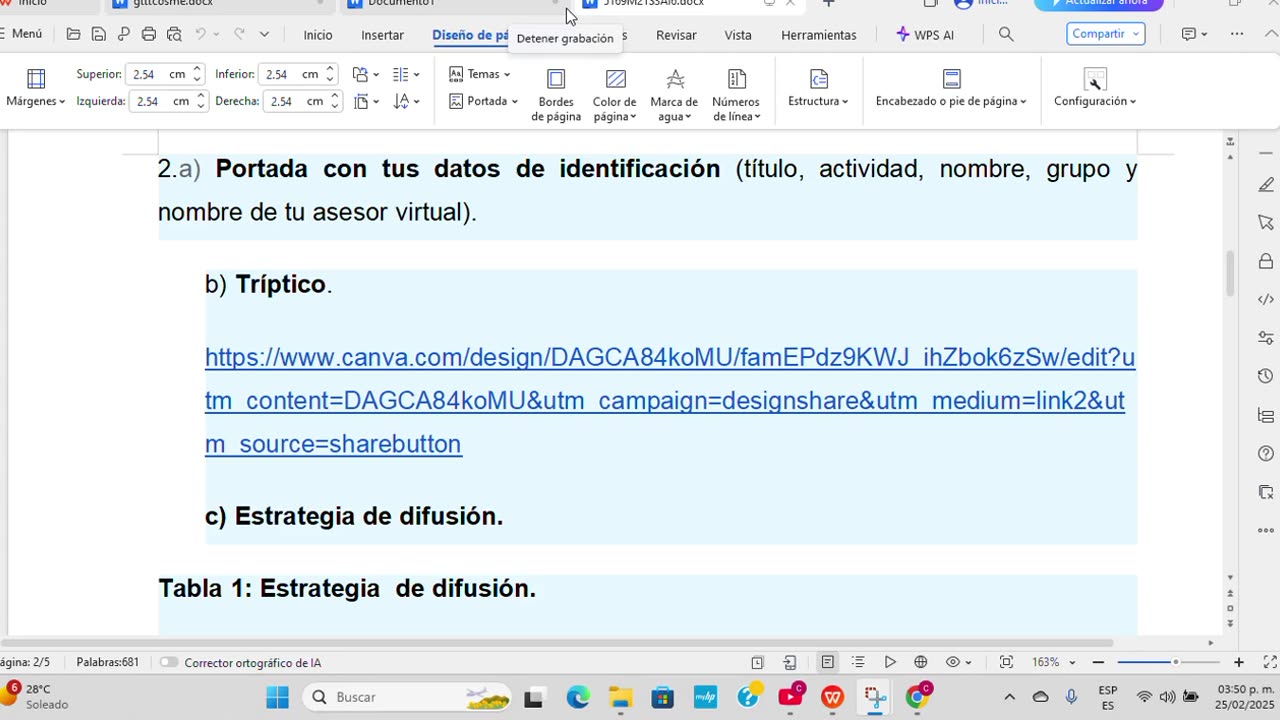
Task: Open Bordes de página tool
Action: click(556, 95)
